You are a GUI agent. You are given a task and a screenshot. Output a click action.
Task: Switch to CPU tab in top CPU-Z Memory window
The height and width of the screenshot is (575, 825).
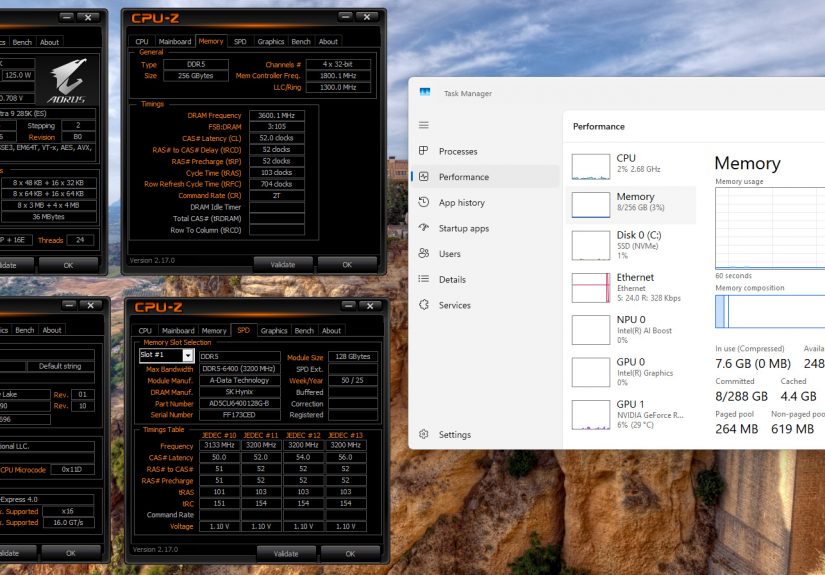(x=142, y=42)
